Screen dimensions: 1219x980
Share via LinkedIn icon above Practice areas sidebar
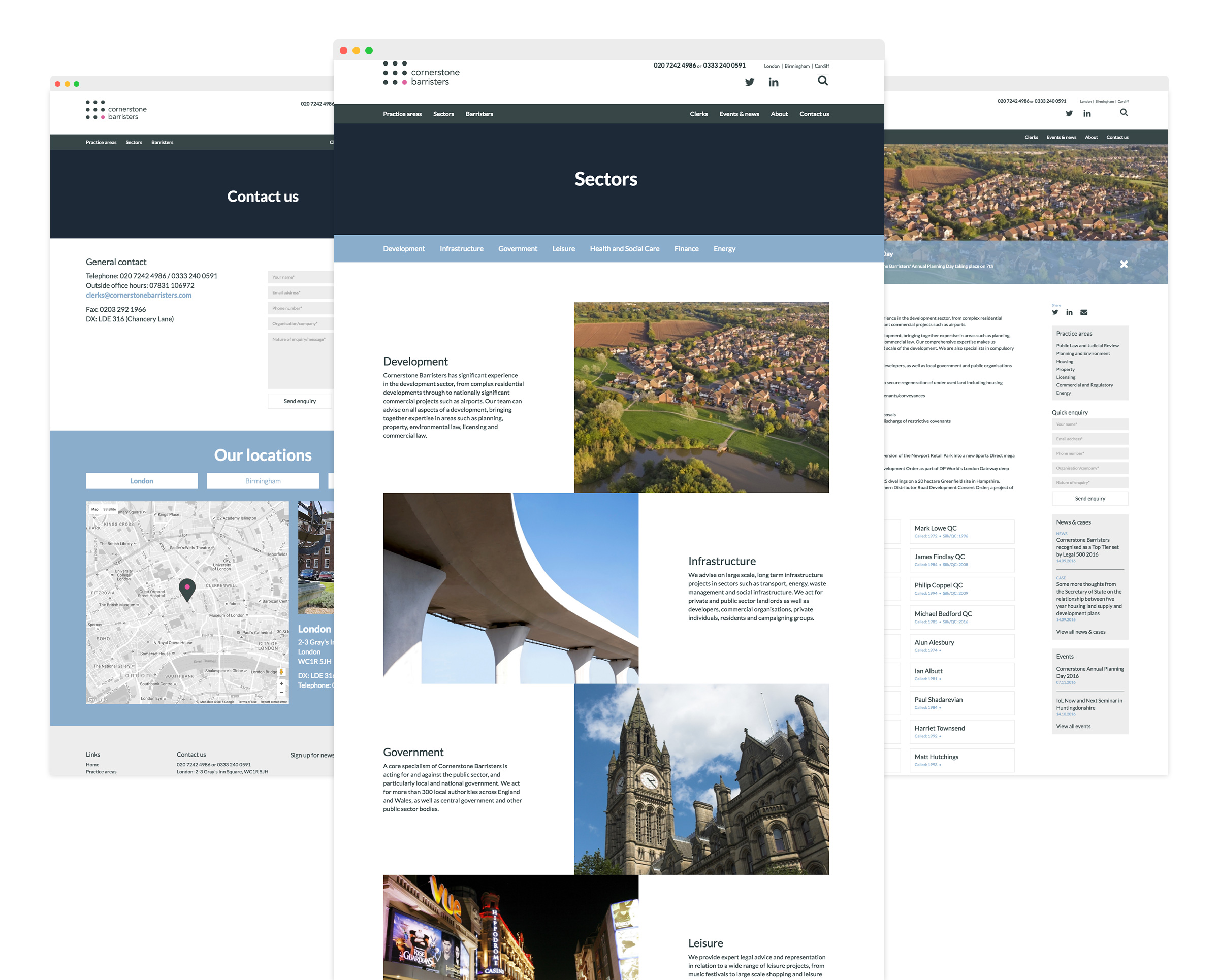1069,312
